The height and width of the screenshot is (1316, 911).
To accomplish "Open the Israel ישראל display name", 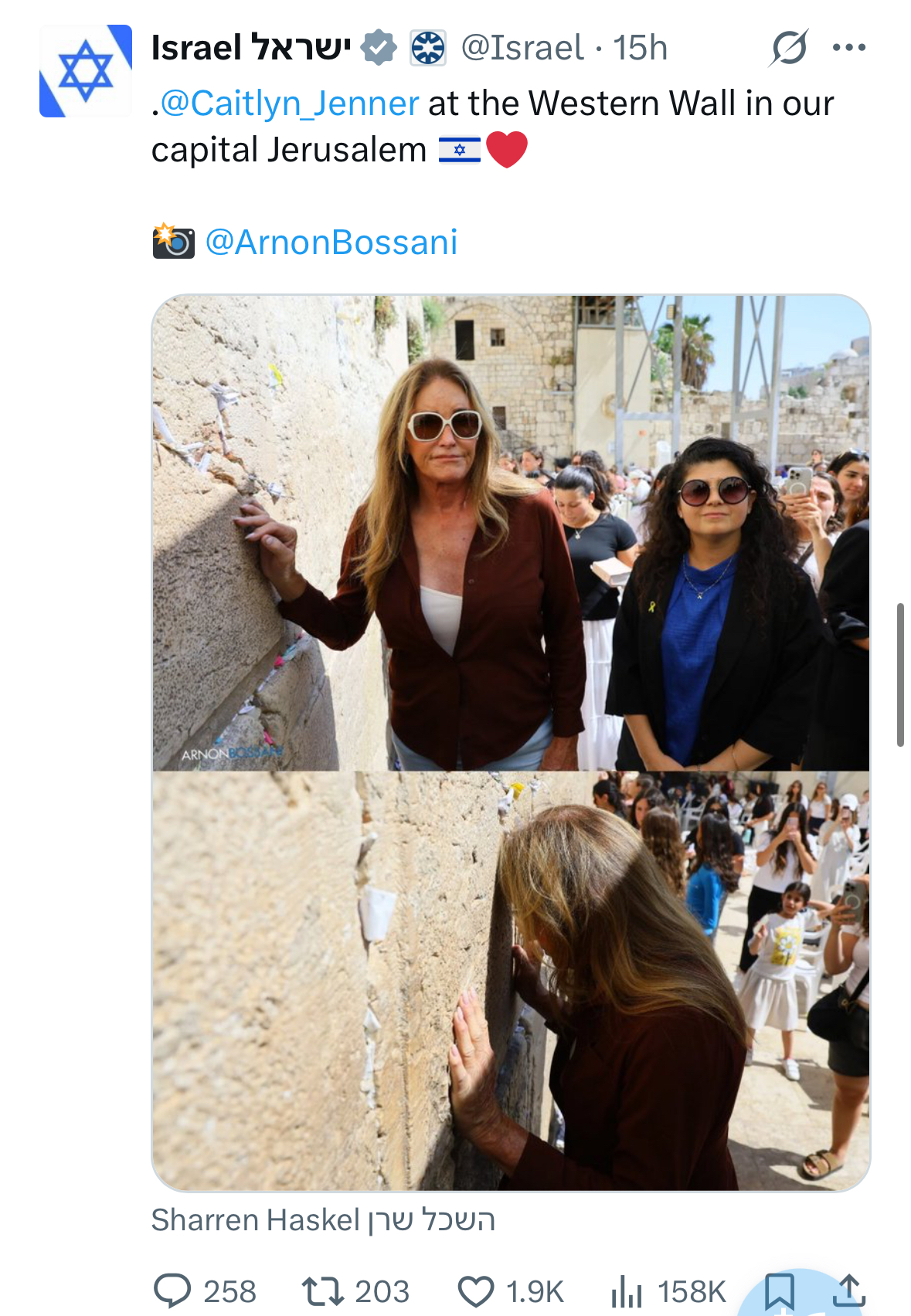I will point(251,48).
